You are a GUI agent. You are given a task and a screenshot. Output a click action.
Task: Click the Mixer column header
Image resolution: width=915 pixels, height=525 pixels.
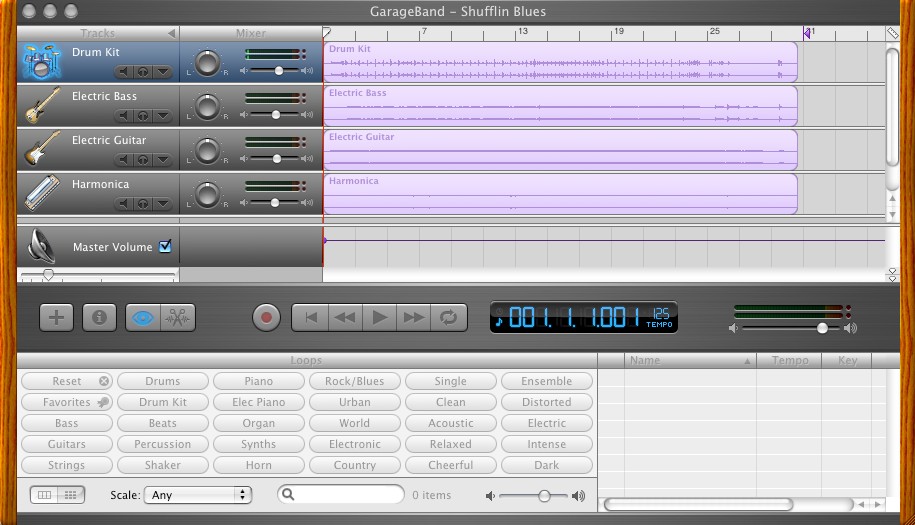tap(251, 33)
